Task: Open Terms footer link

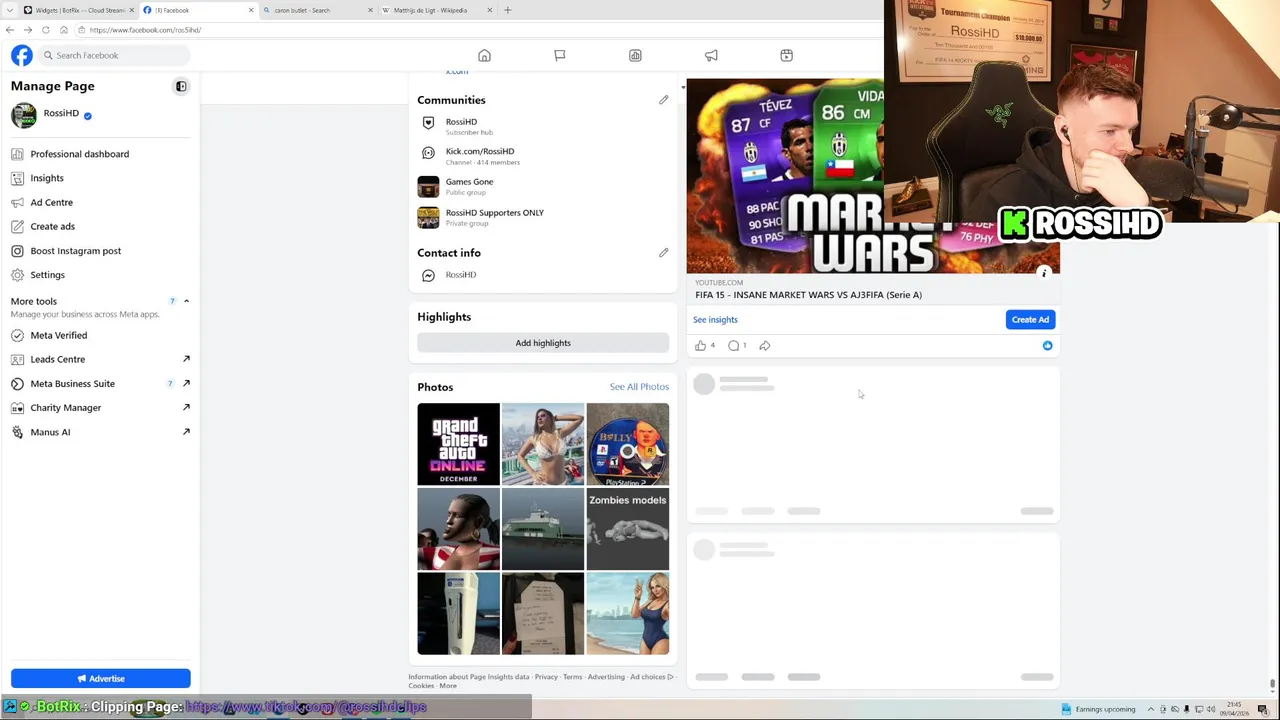Action: (572, 677)
